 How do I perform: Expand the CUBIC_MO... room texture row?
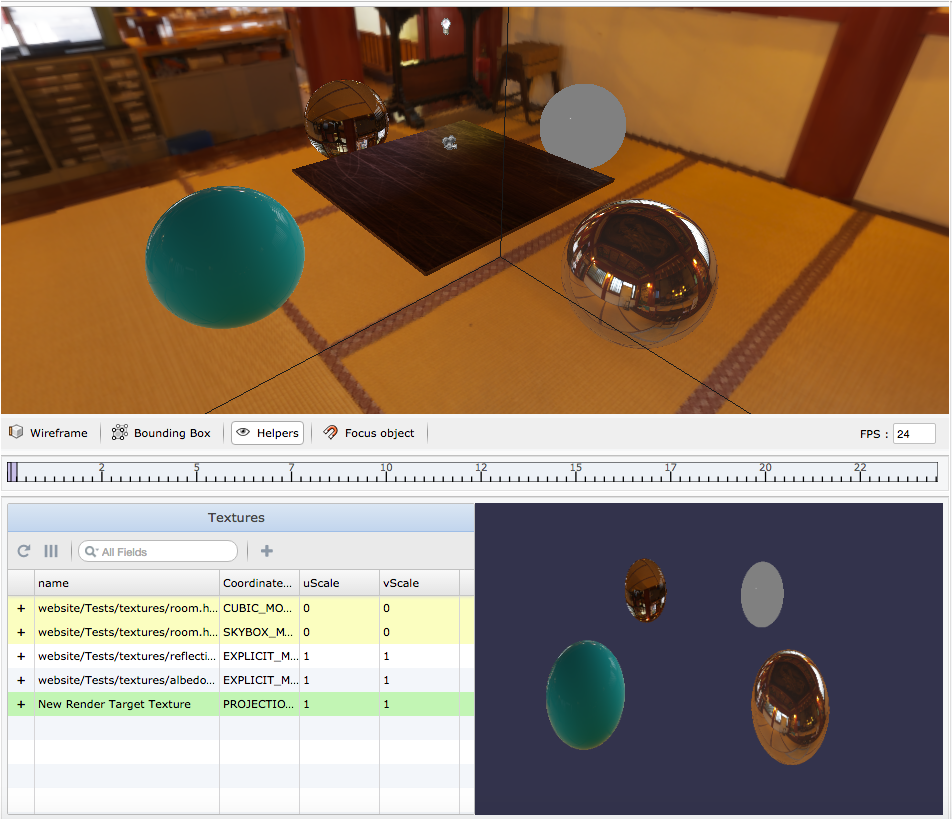21,608
